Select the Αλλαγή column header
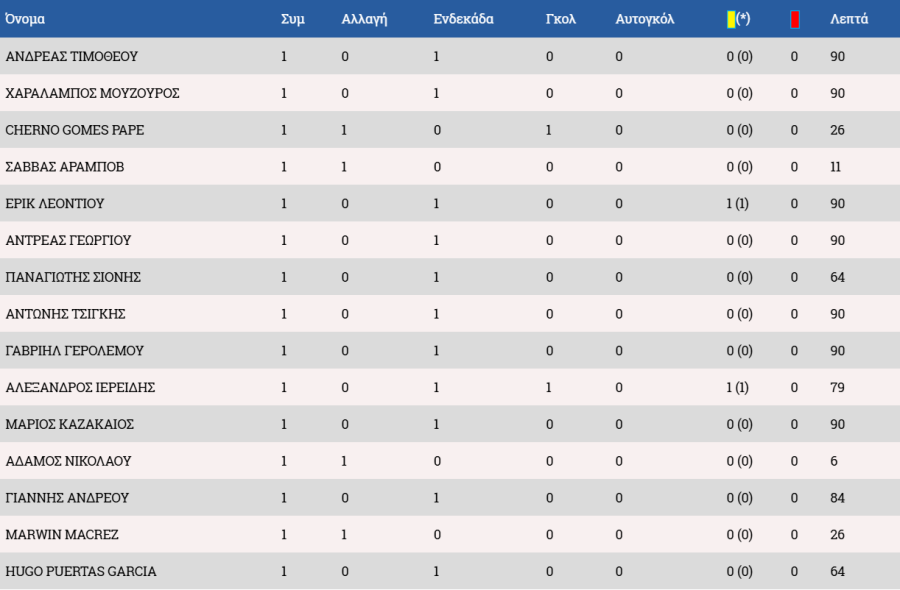 [x=364, y=19]
